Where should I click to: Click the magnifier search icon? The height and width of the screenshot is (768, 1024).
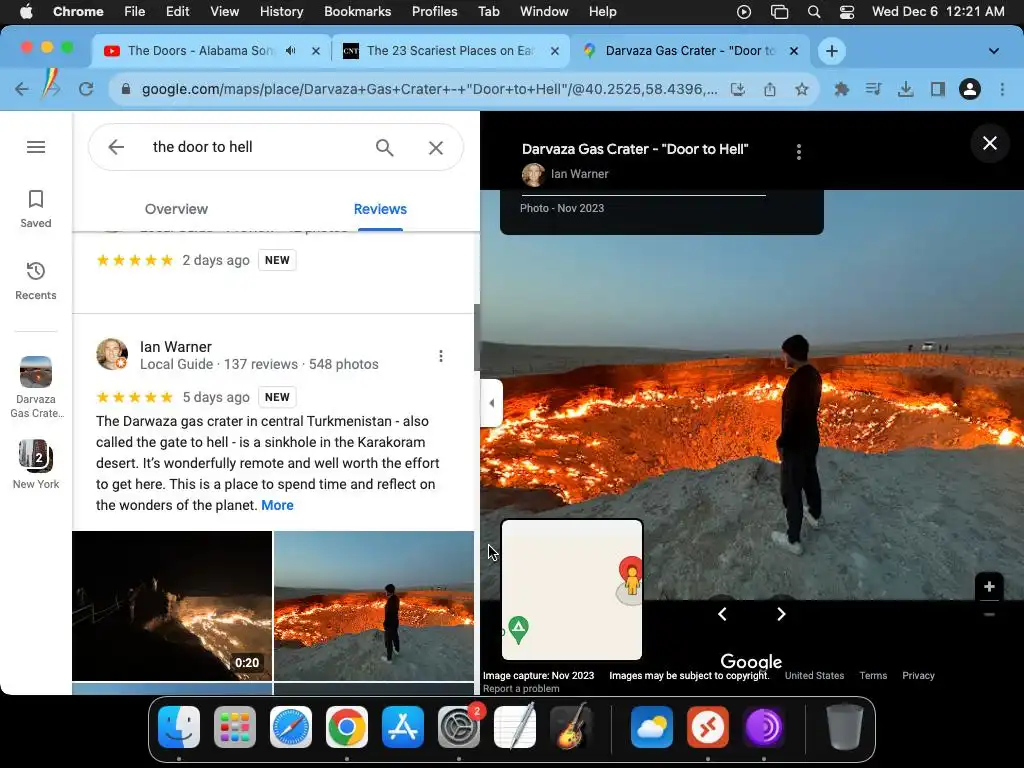385,148
